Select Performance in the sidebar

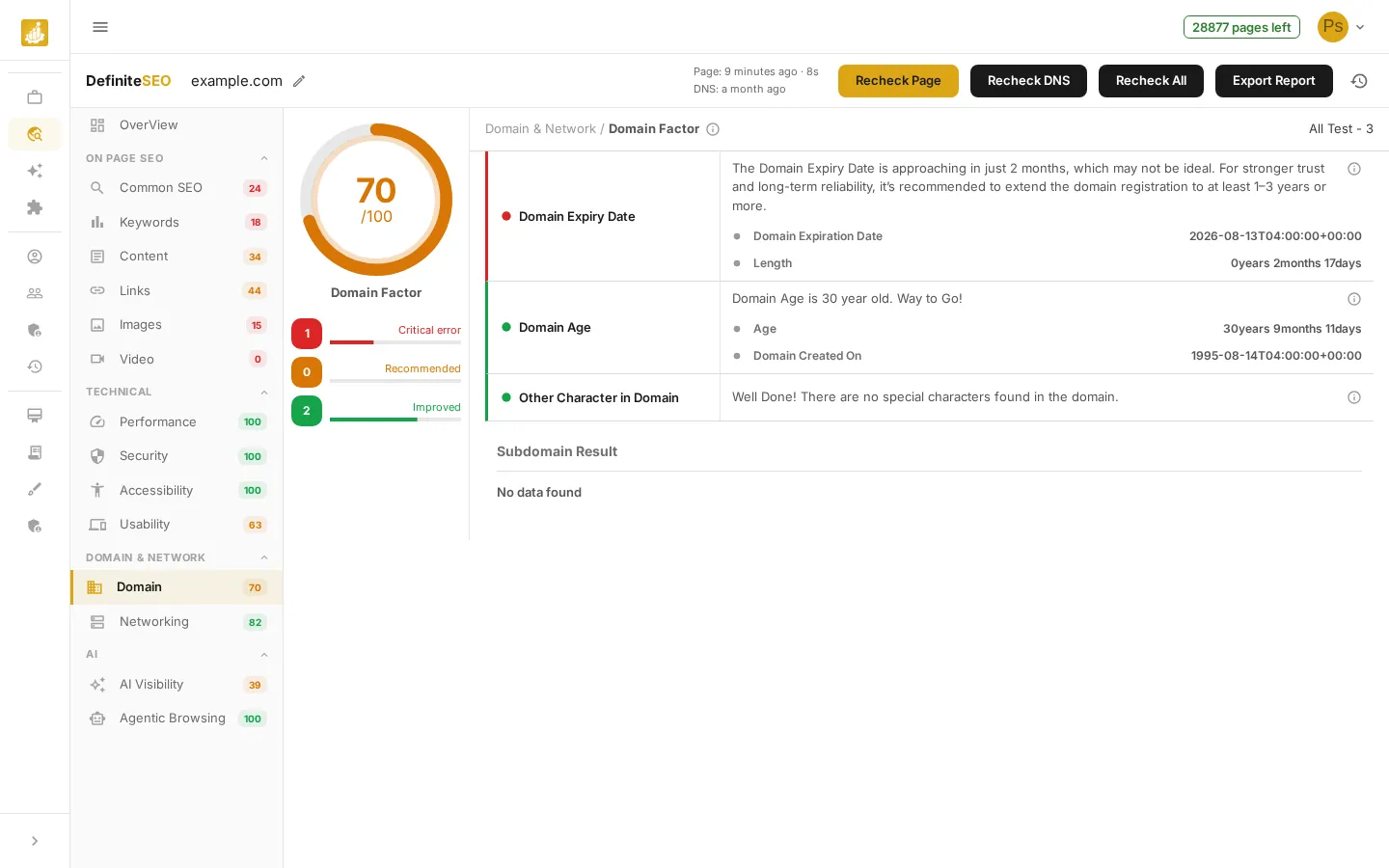pos(177,421)
